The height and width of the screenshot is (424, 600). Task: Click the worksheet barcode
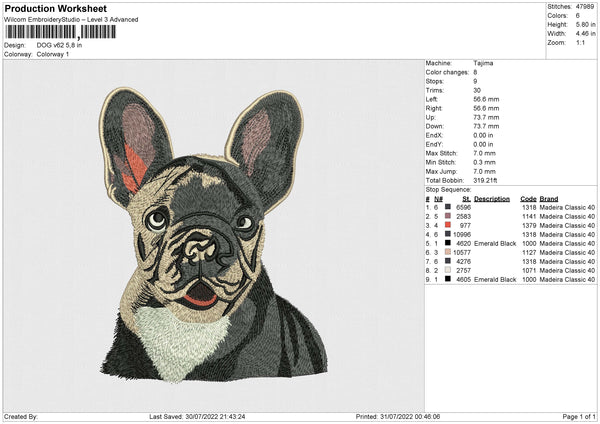(x=60, y=32)
